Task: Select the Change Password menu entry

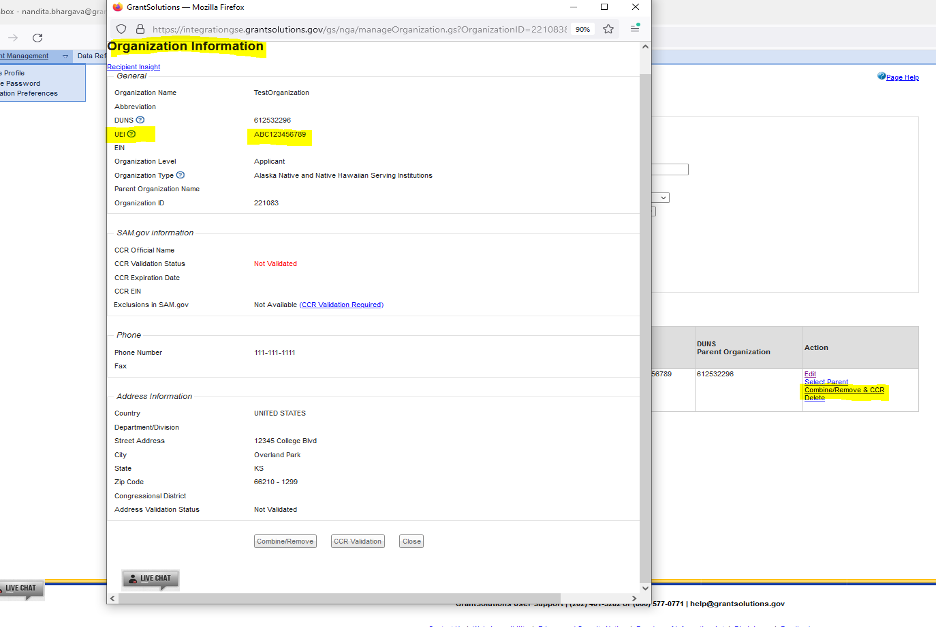Action: click(x=22, y=83)
